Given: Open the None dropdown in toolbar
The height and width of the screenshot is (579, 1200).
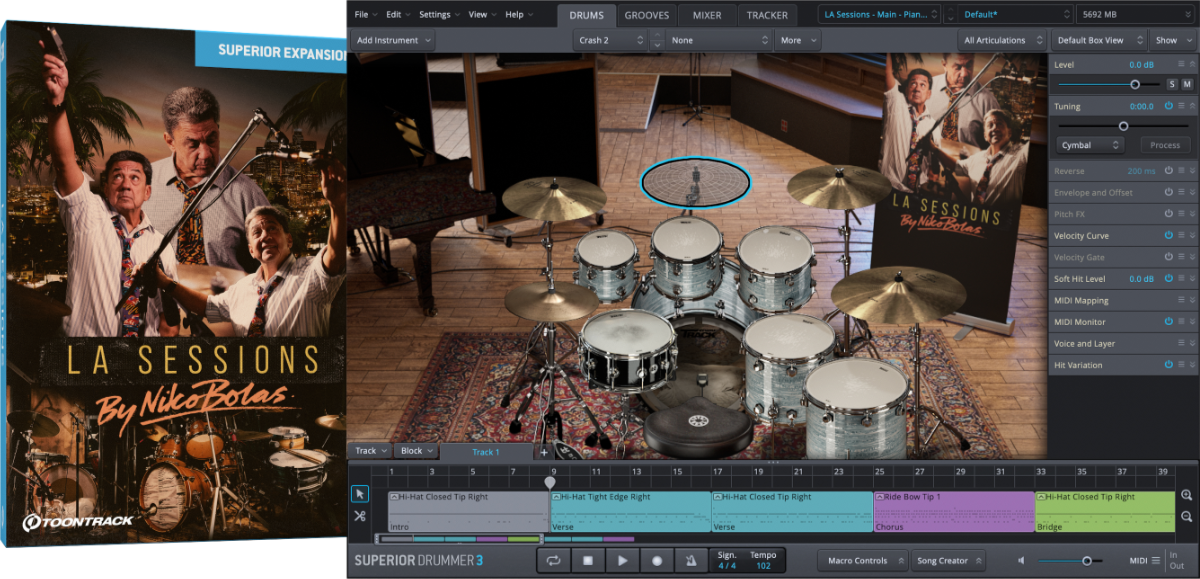Looking at the screenshot, I should tap(719, 40).
